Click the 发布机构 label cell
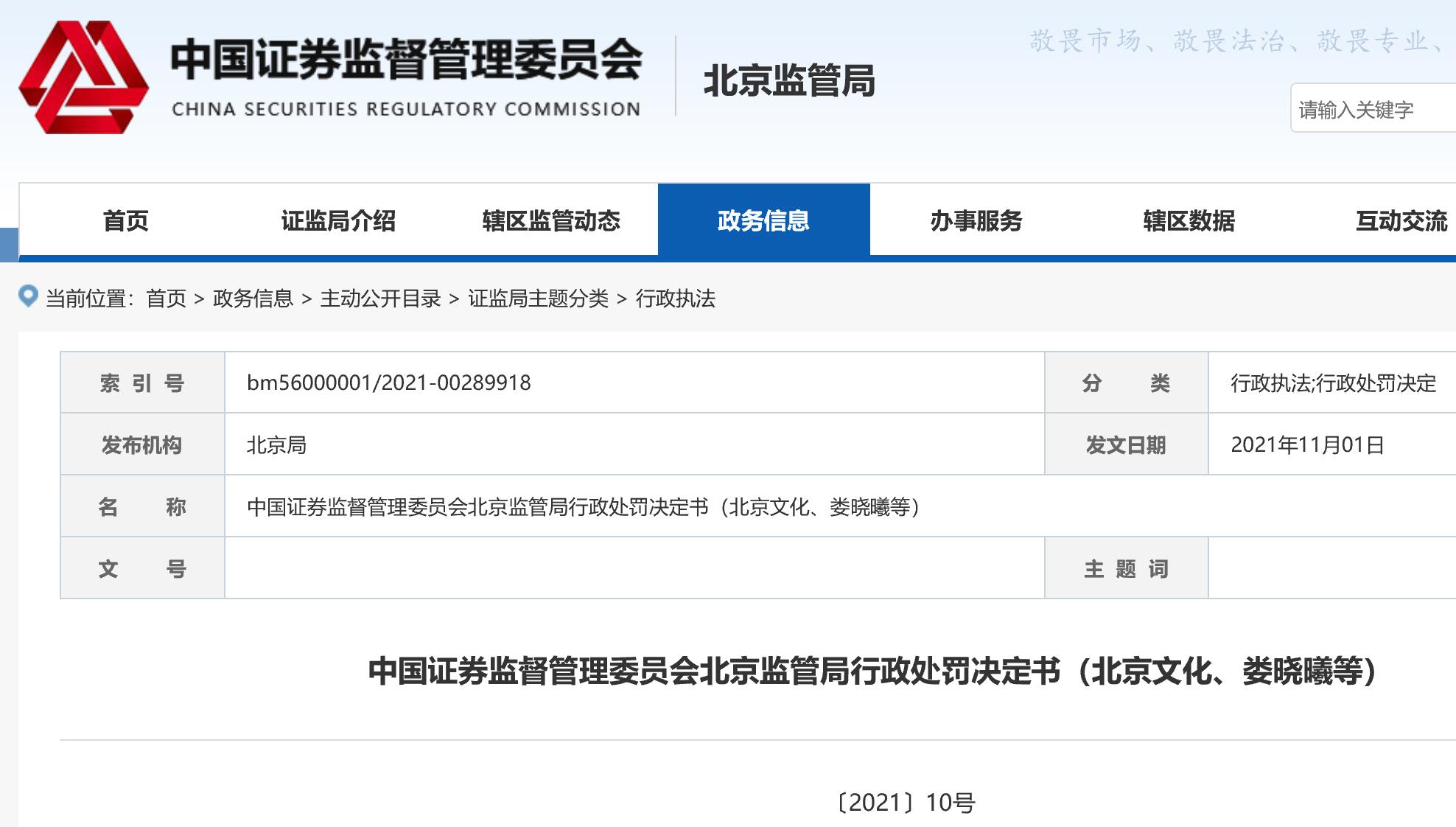Screen dimensions: 1456x827 142,444
